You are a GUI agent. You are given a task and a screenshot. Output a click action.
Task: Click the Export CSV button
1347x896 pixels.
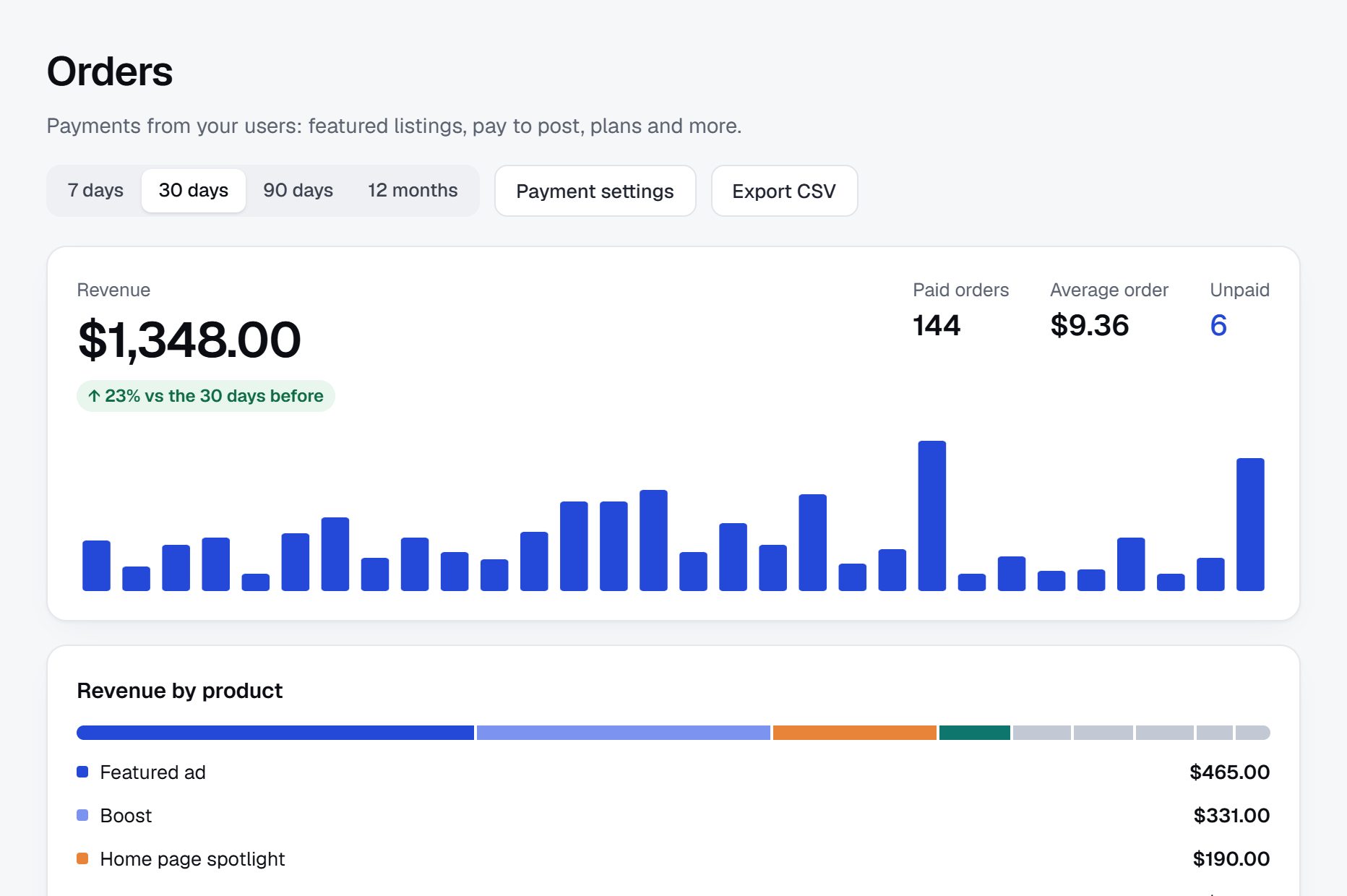click(784, 191)
